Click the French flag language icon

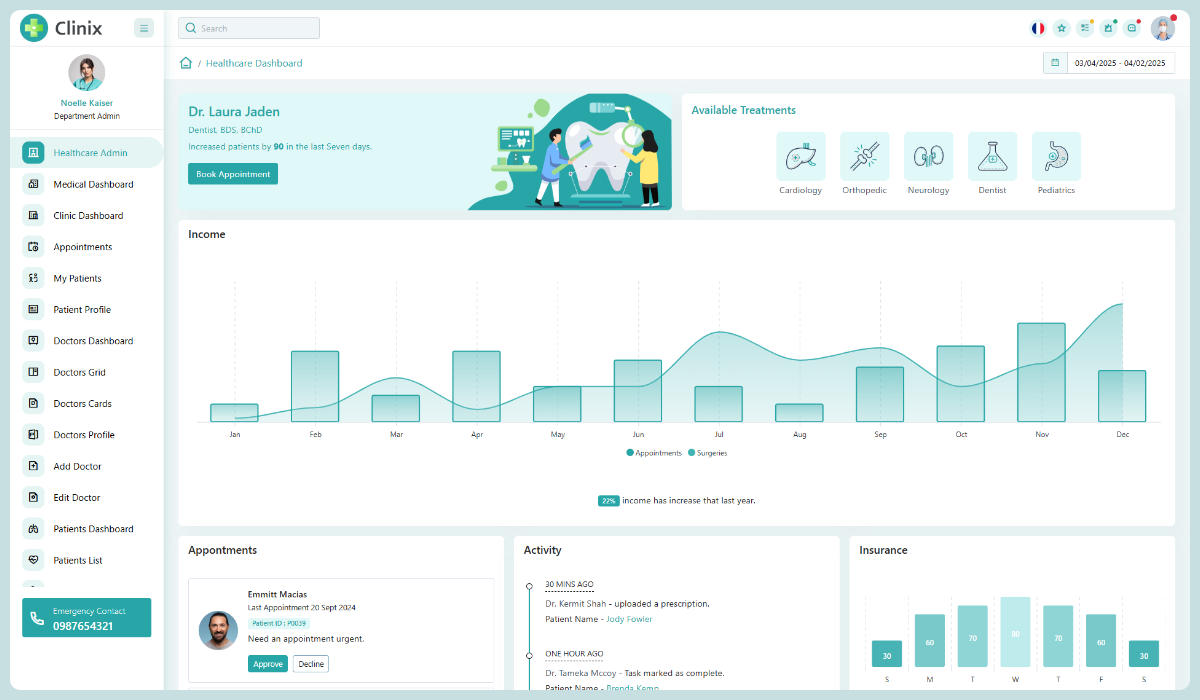1037,28
